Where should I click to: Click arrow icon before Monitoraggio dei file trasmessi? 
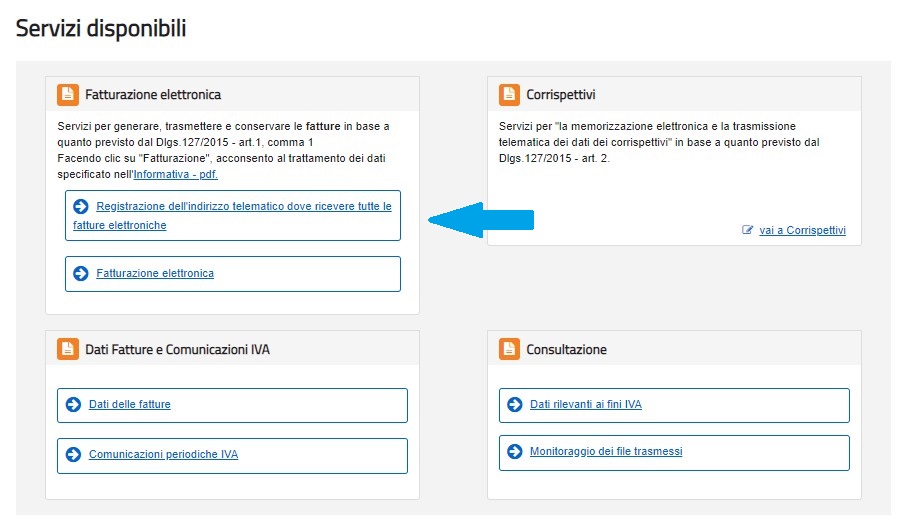(x=515, y=451)
